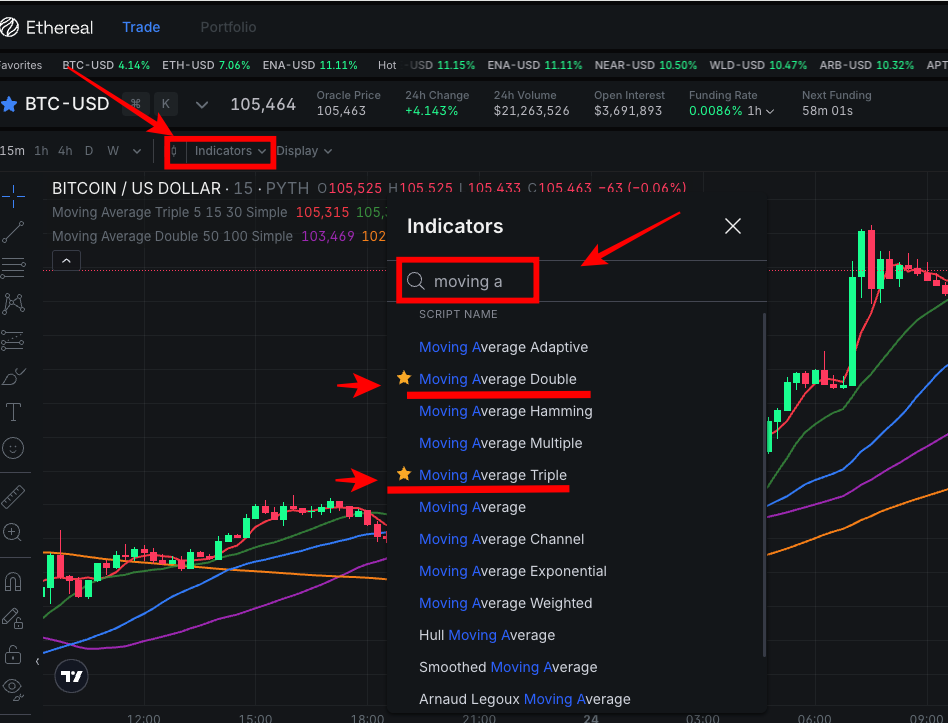Expand the more timeframes chevron
This screenshot has width=948, height=723.
point(137,151)
